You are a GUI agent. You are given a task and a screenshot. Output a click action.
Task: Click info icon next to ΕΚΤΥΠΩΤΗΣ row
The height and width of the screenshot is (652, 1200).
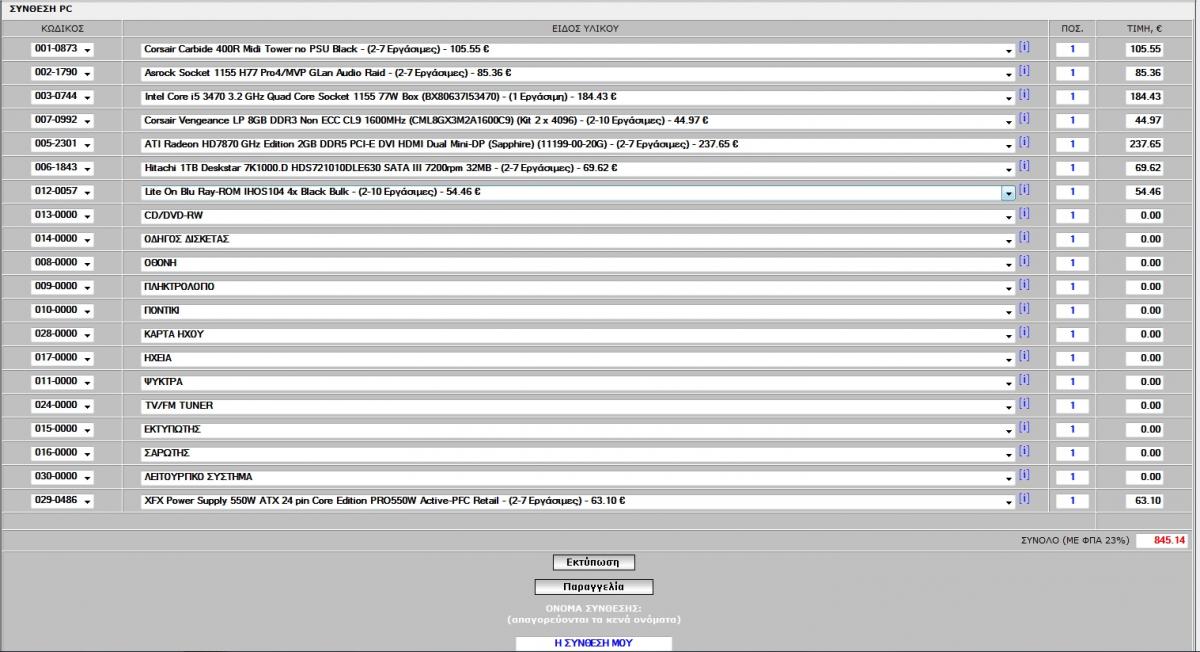pyautogui.click(x=1024, y=427)
